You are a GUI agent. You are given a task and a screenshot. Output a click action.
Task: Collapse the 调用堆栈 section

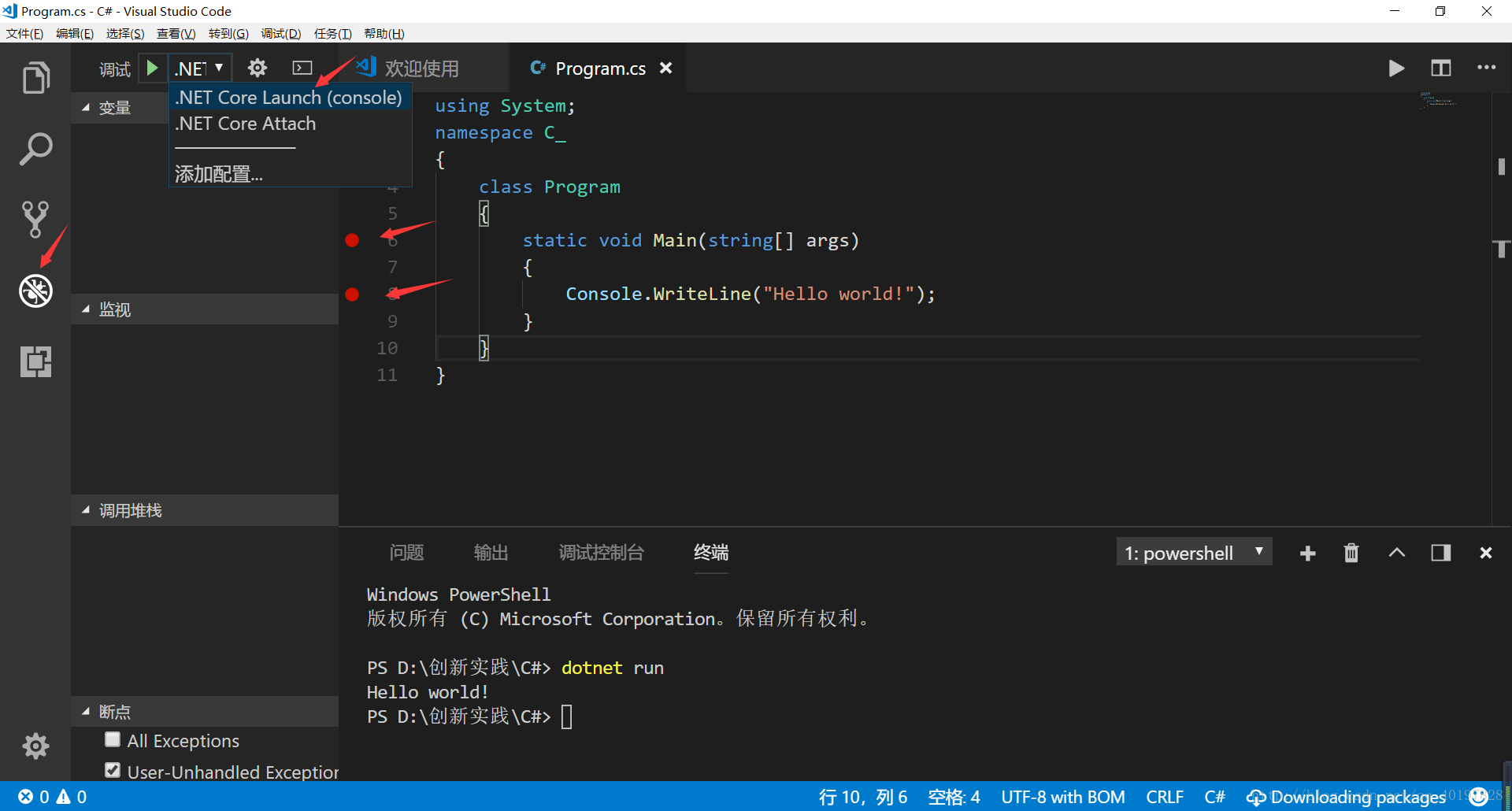[x=205, y=510]
